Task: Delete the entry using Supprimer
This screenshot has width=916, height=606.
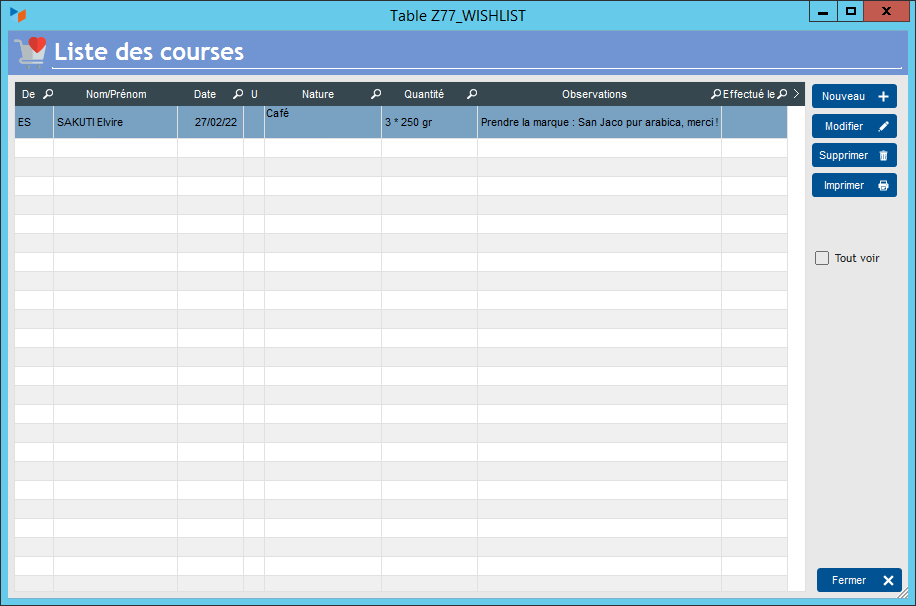Action: coord(854,155)
